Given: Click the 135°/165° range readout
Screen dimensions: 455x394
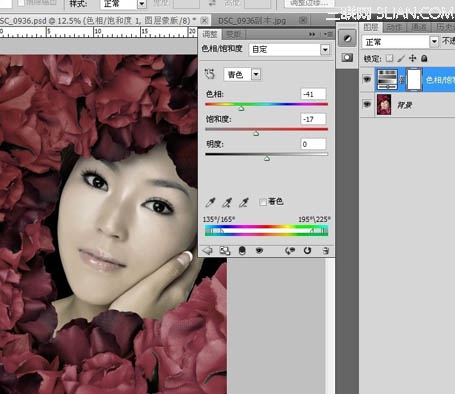Looking at the screenshot, I should (219, 219).
